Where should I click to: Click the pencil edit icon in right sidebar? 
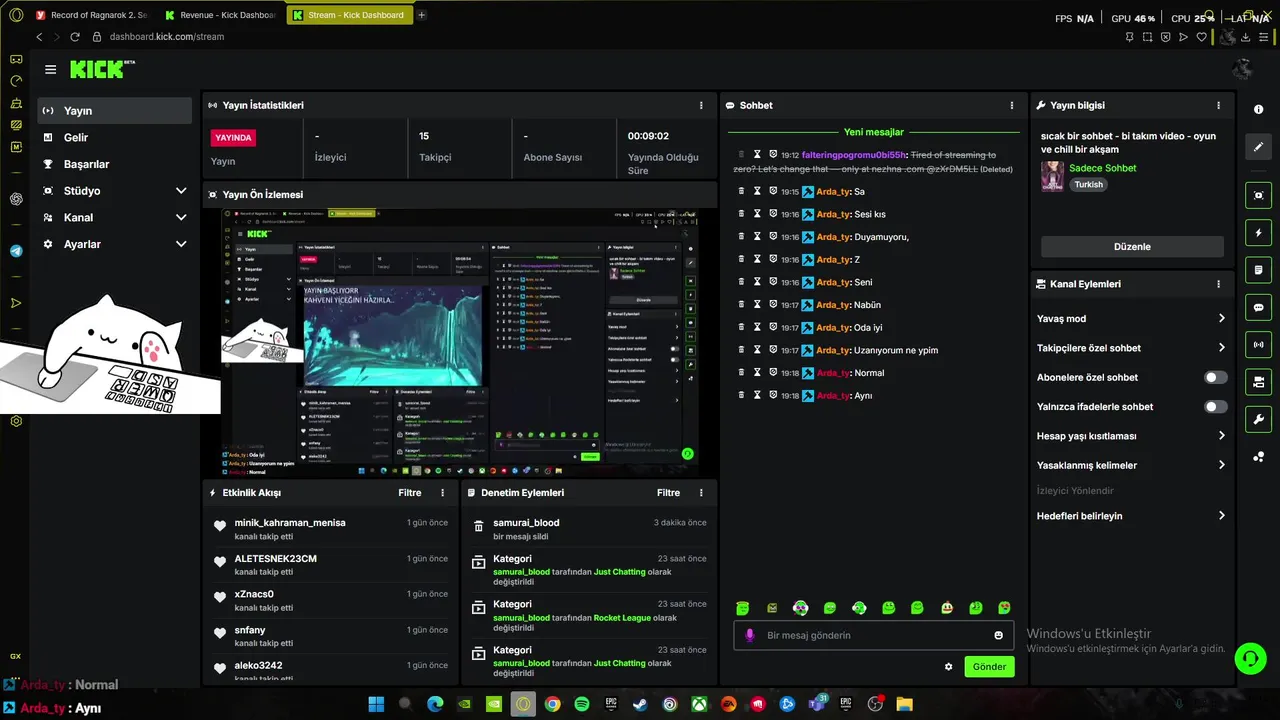click(x=1258, y=147)
